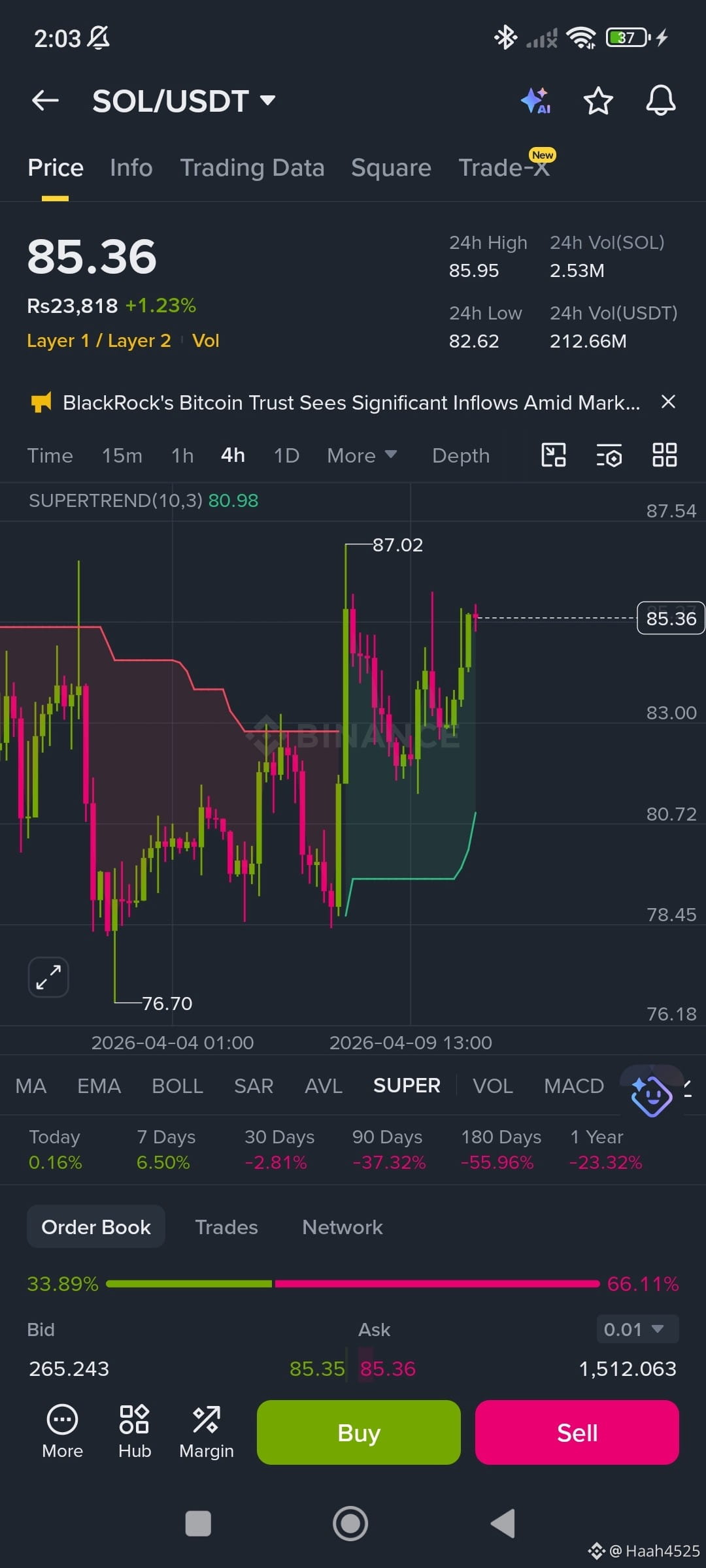Toggle the AVL indicator
The width and height of the screenshot is (706, 1568).
[324, 1086]
